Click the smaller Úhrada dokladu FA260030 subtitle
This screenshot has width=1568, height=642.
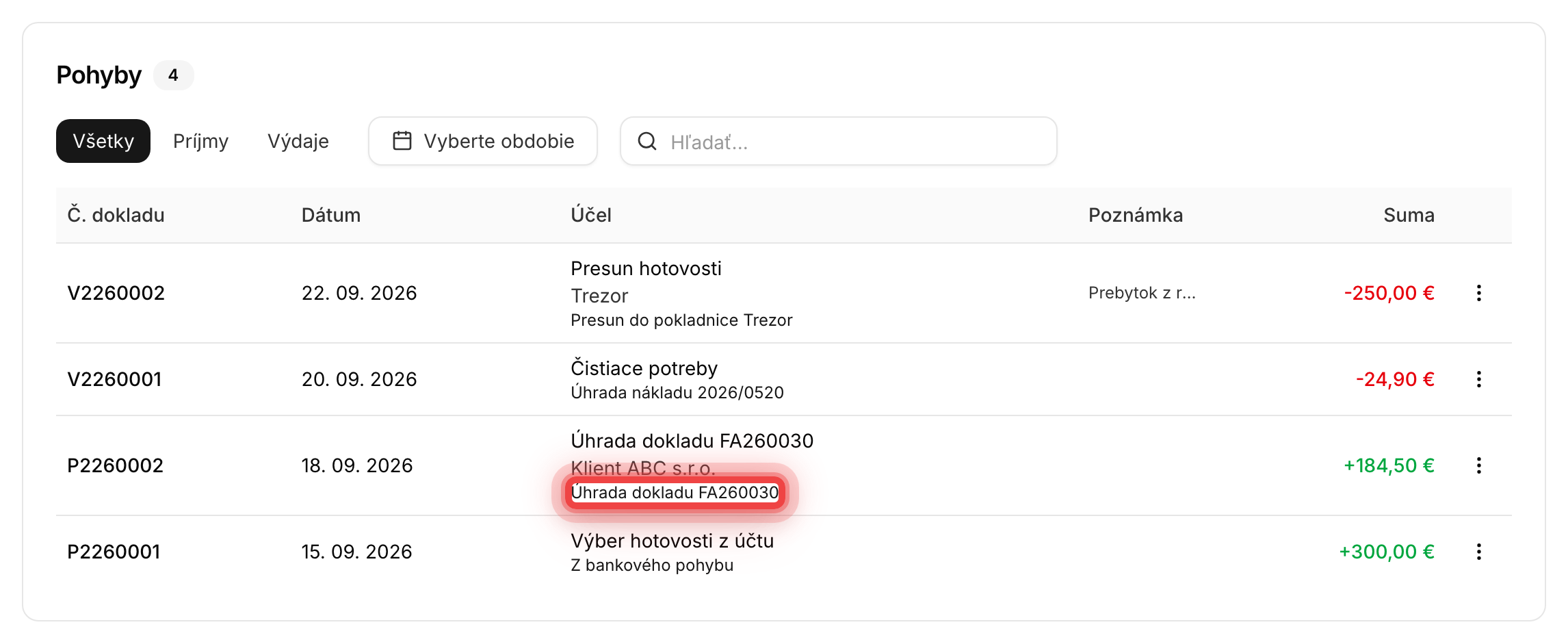coord(675,493)
